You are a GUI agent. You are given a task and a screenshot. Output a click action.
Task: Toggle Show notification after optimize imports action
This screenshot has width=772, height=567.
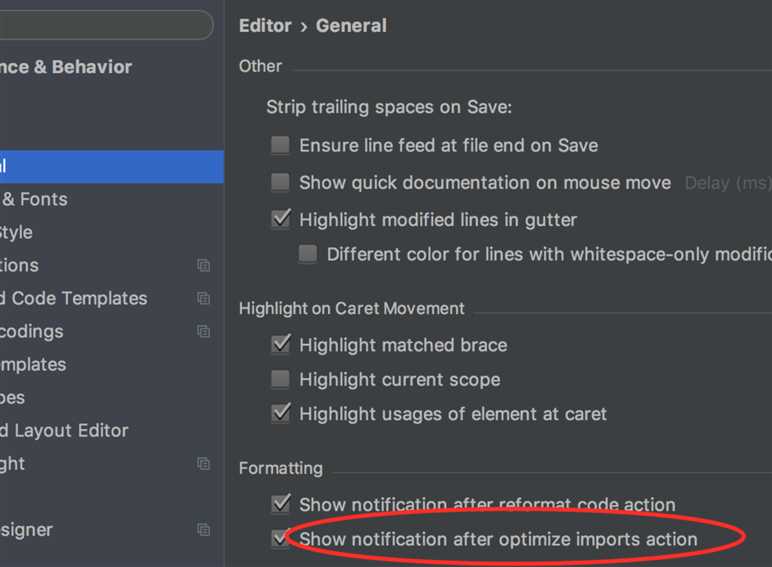(x=281, y=540)
